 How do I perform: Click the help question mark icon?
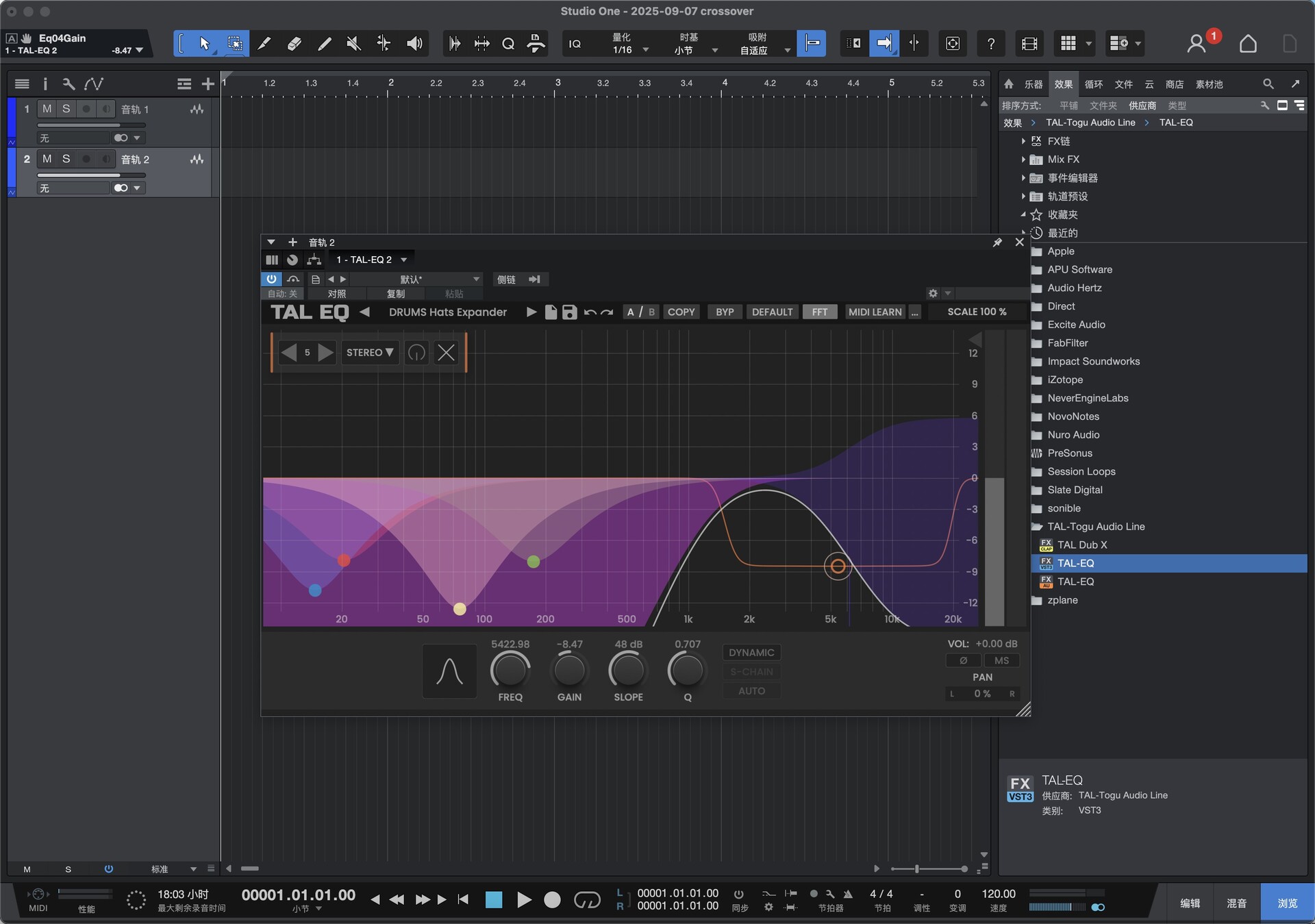pyautogui.click(x=990, y=44)
